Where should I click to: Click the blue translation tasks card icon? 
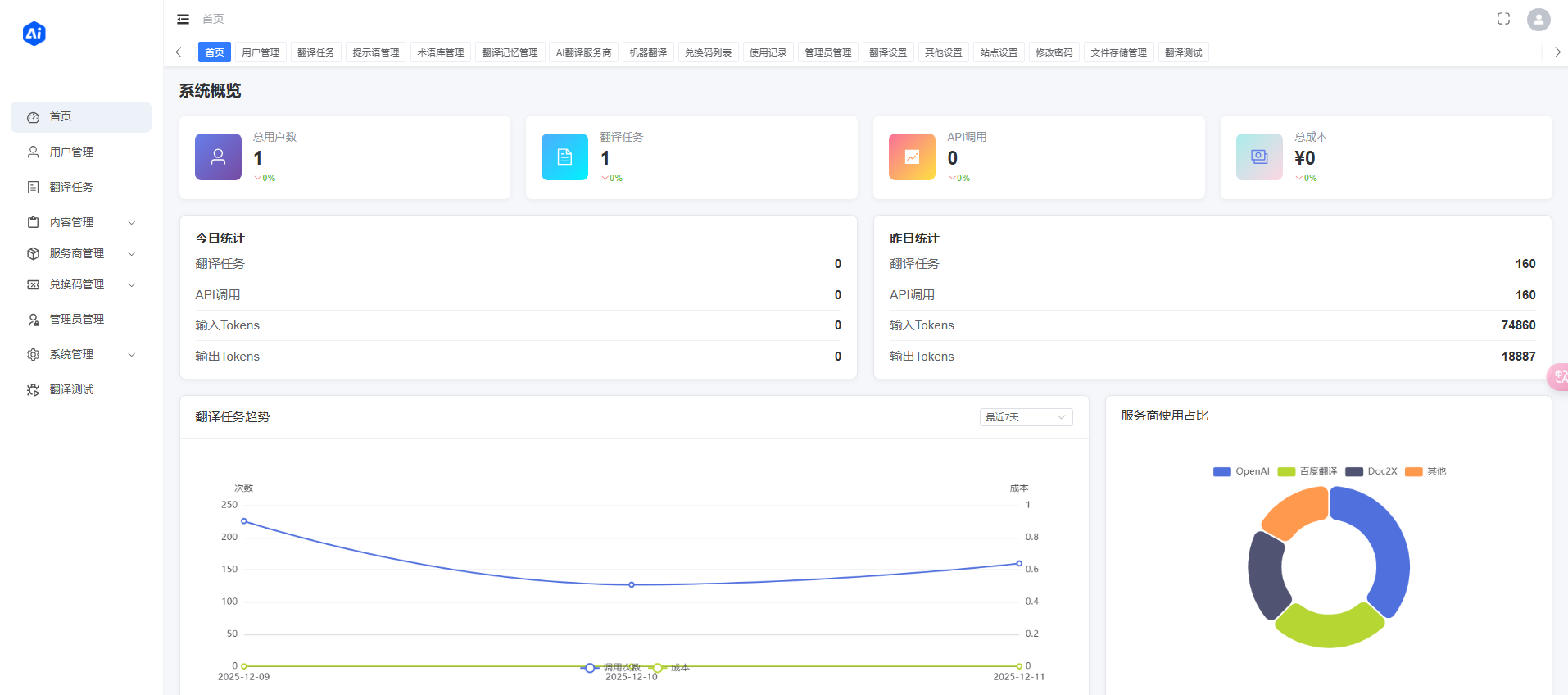coord(564,157)
